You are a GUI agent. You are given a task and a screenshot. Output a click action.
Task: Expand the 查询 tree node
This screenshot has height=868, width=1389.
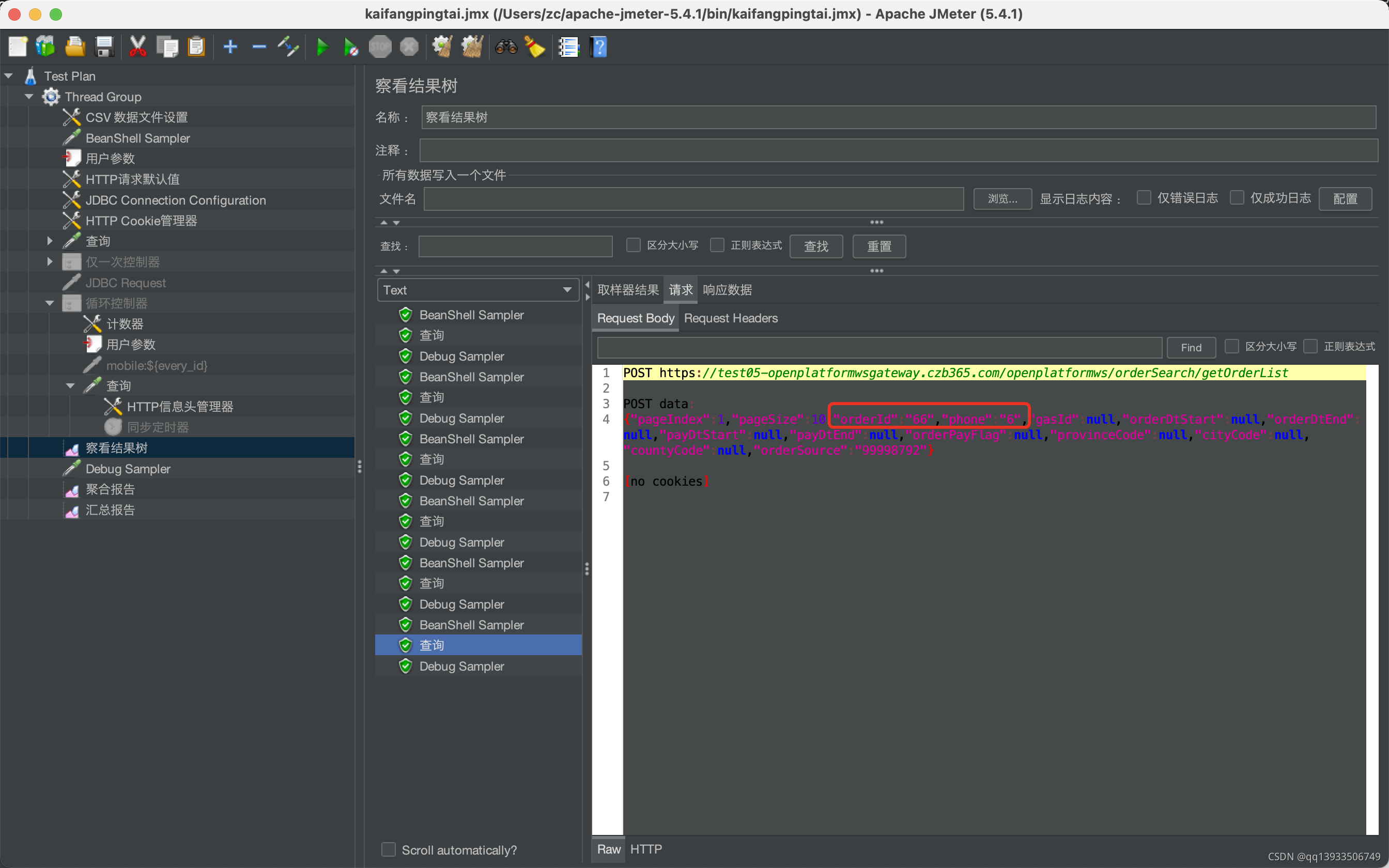pos(51,241)
